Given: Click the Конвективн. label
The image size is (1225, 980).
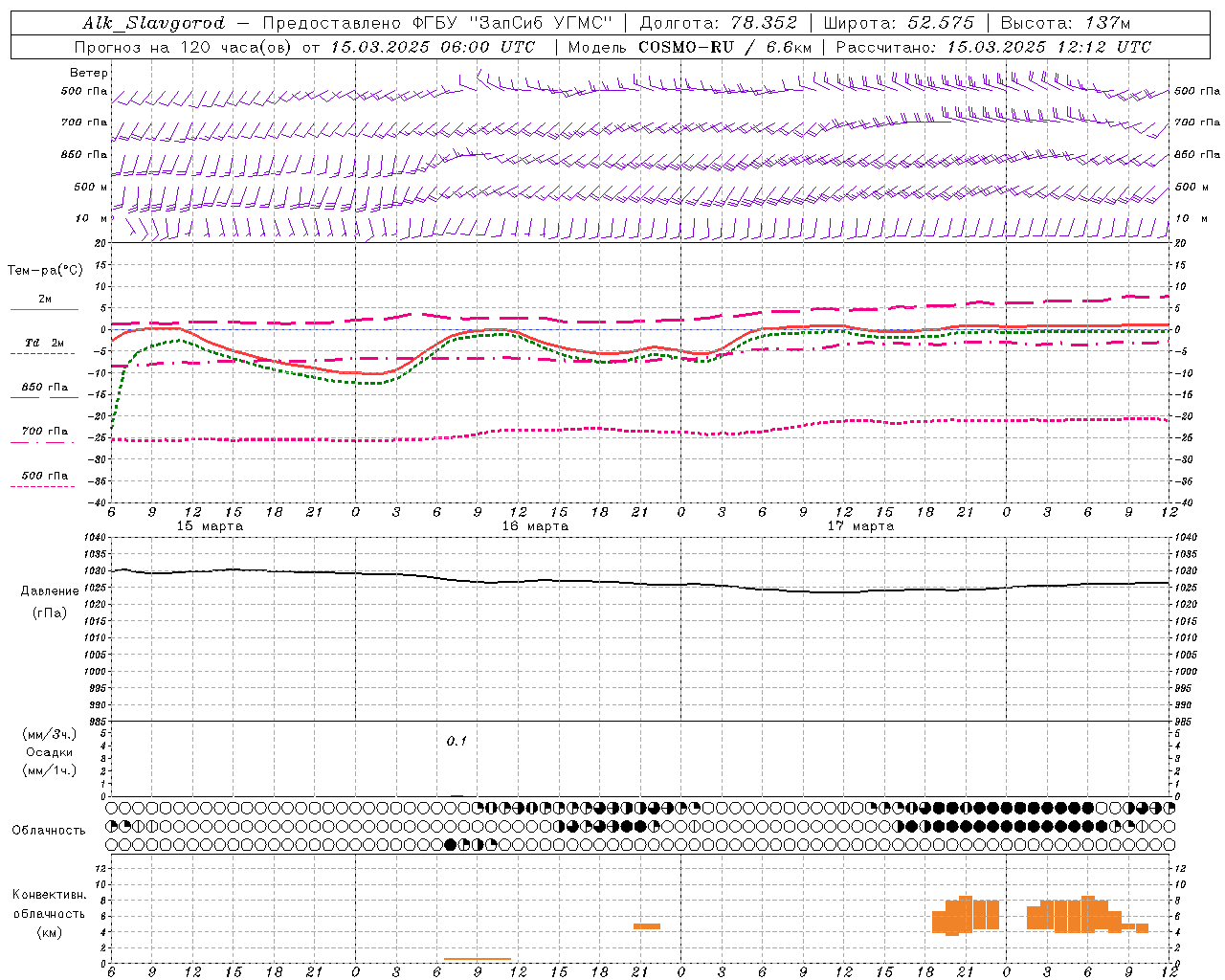Looking at the screenshot, I should [50, 895].
